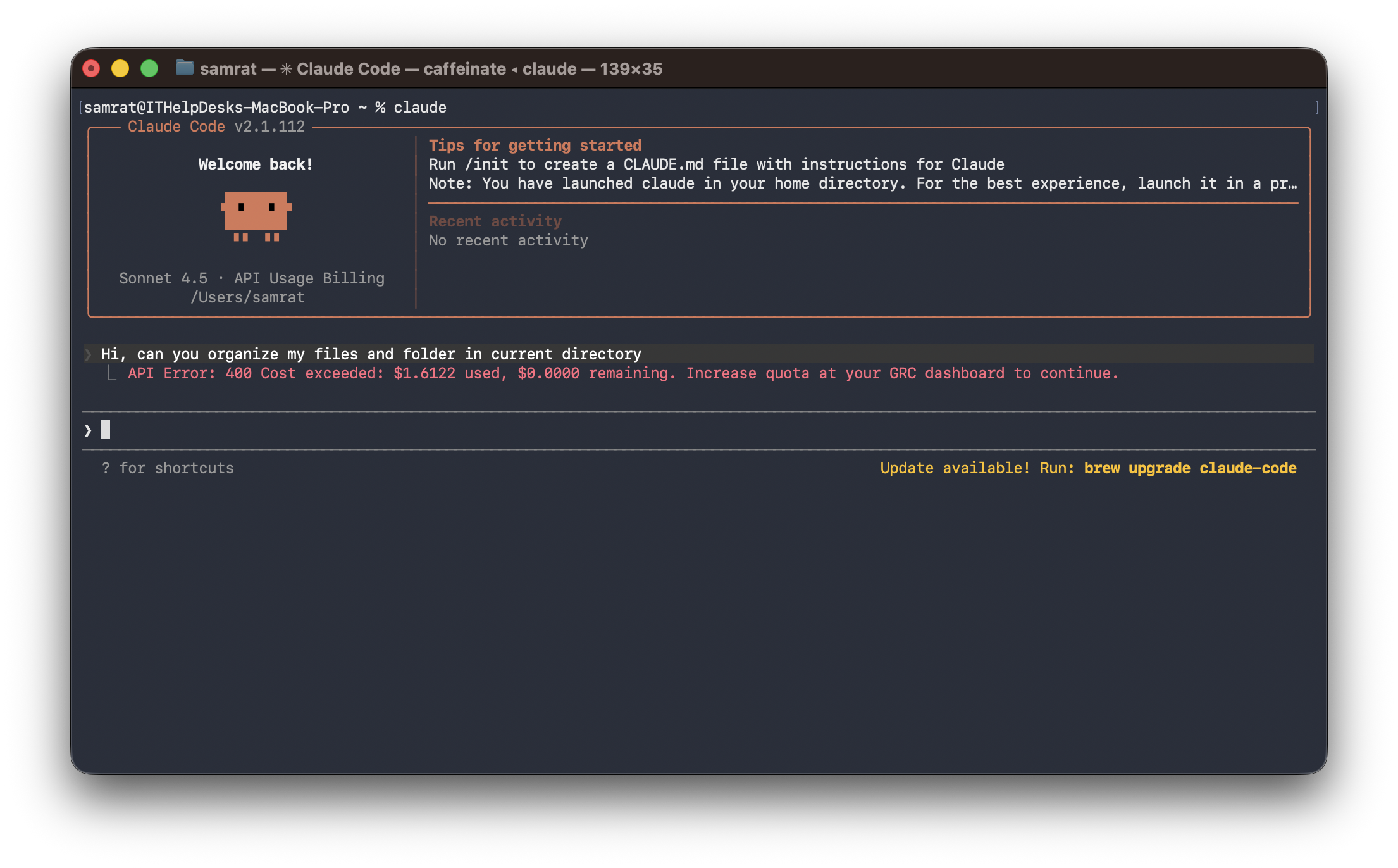Click the '? for shortcuts' hint

[x=168, y=468]
